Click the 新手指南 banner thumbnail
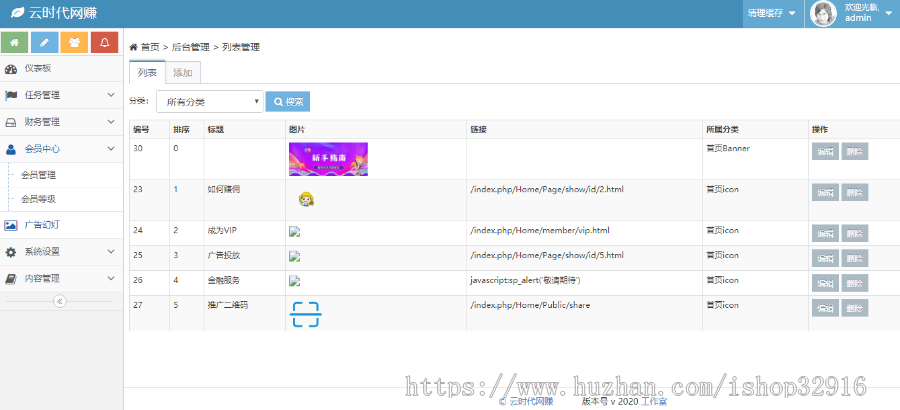 (328, 159)
